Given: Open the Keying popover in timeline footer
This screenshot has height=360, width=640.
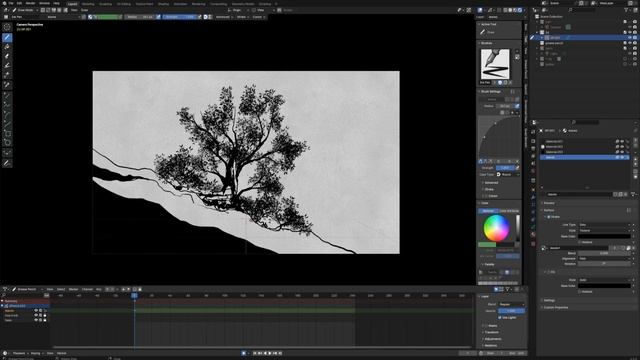Looking at the screenshot, I should 36,353.
